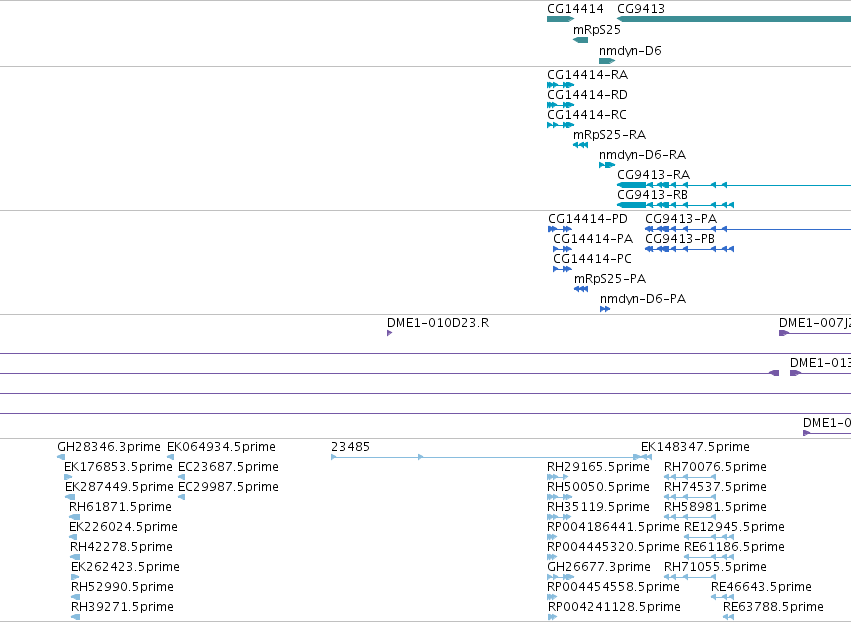The height and width of the screenshot is (622, 851).
Task: Click protein feature CG14414-PA
Action: [x=593, y=239]
